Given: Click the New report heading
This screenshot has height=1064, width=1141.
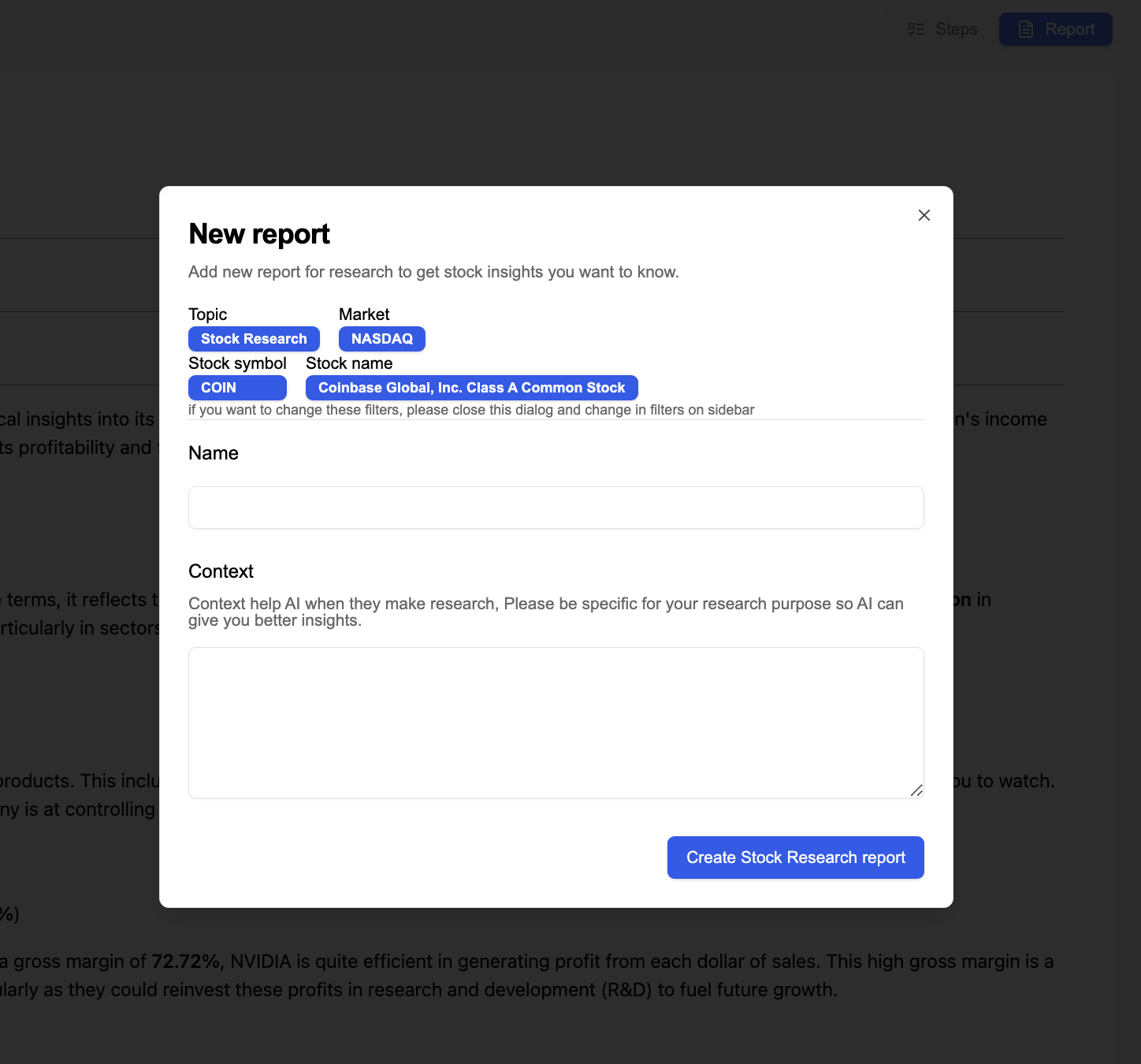Looking at the screenshot, I should (x=259, y=234).
